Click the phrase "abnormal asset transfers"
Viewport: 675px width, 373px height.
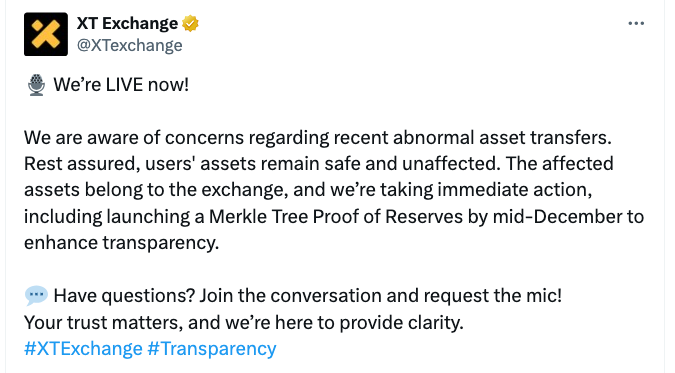(502, 138)
